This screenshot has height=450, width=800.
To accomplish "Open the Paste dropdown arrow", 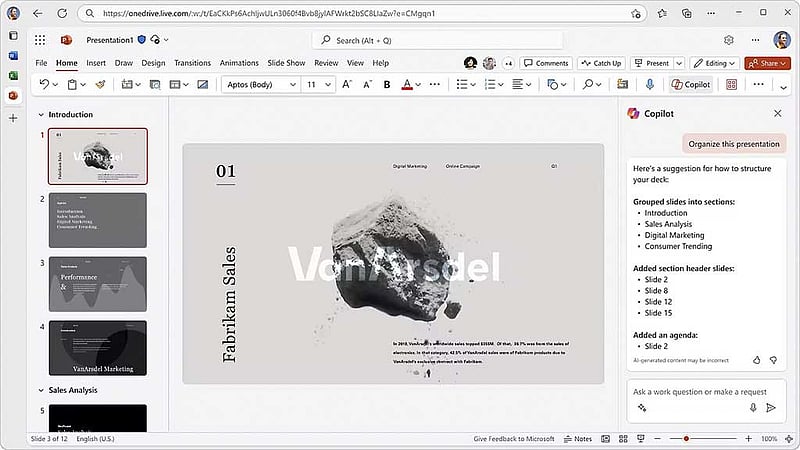I will (83, 85).
